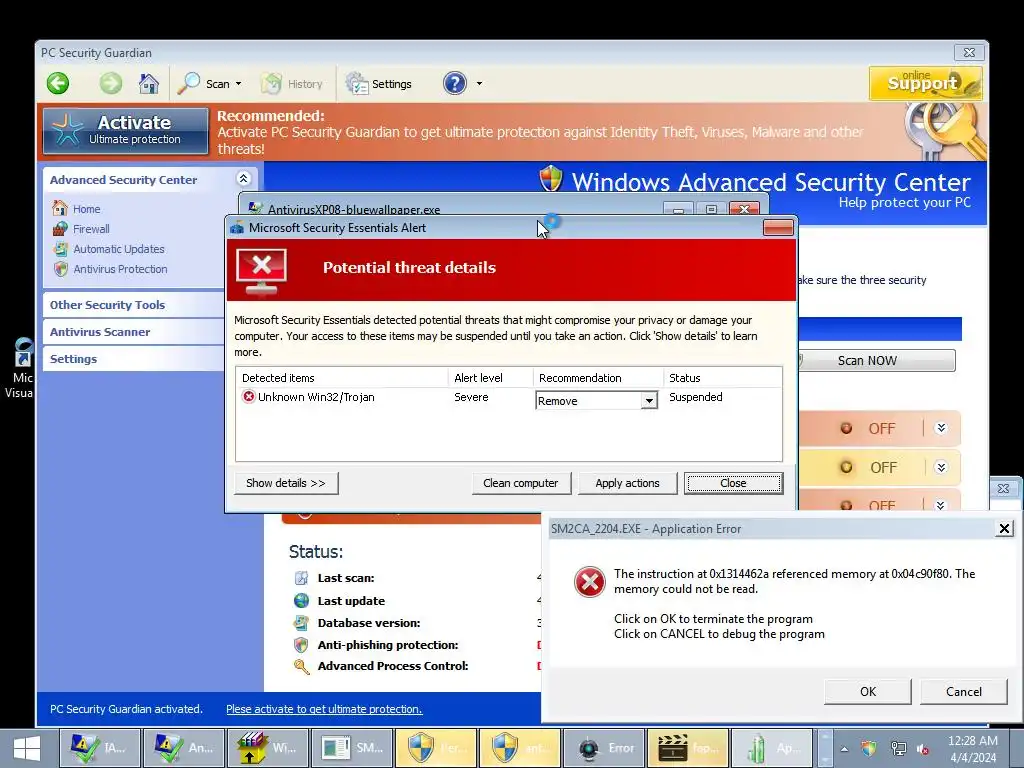The height and width of the screenshot is (768, 1024).
Task: Open the Windows Start button
Action: (x=26, y=748)
